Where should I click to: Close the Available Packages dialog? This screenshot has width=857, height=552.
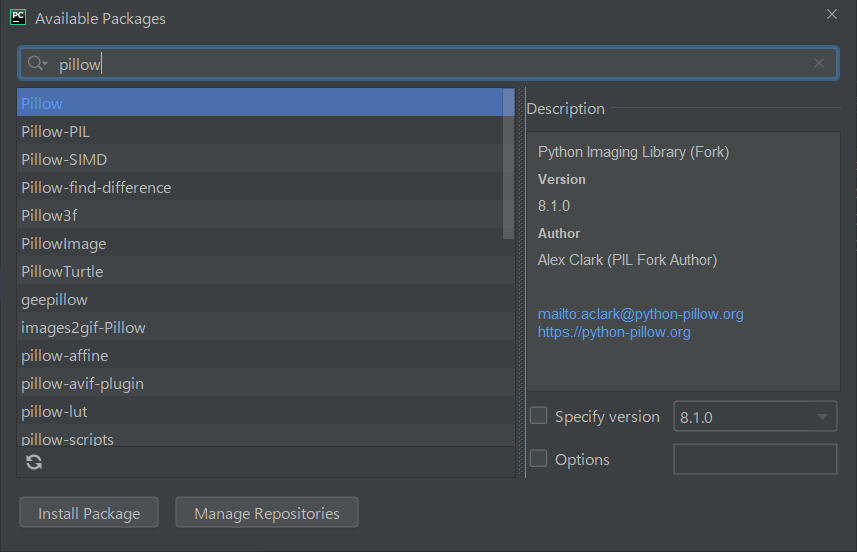click(x=832, y=14)
